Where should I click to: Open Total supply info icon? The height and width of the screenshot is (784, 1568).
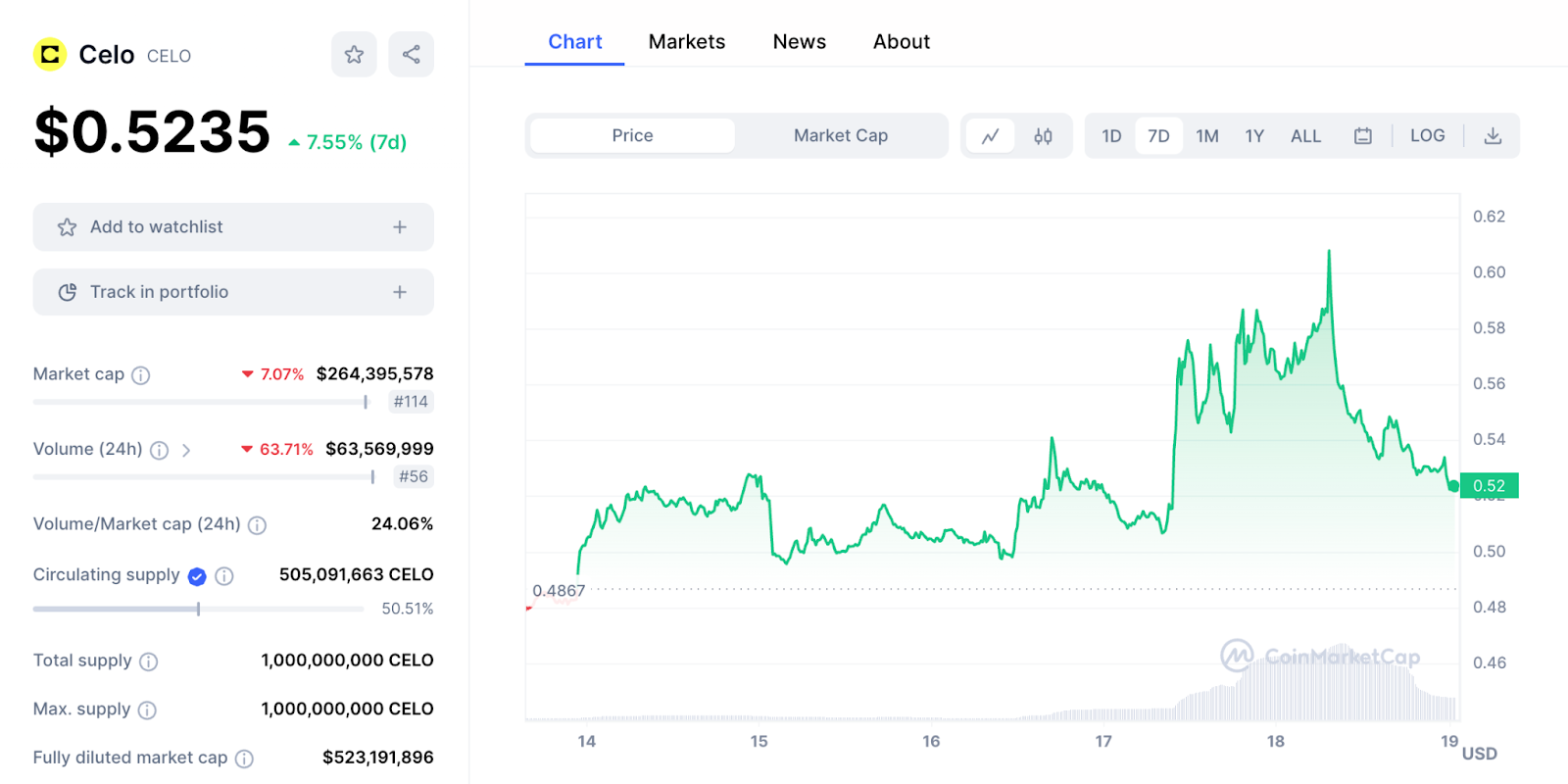click(x=148, y=661)
